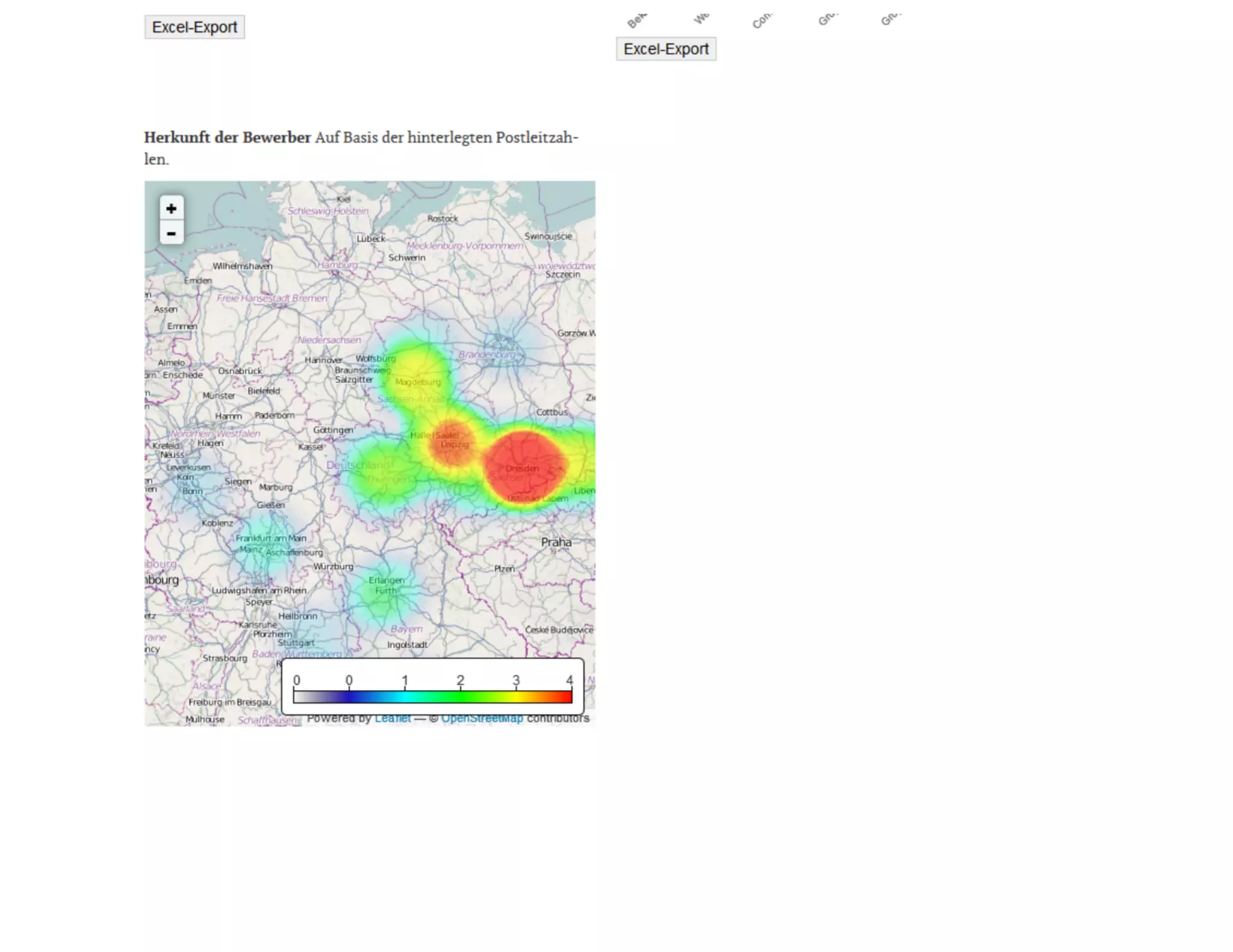The height and width of the screenshot is (952, 1233).
Task: Click the heatmap color gradient legend bar
Action: point(432,697)
